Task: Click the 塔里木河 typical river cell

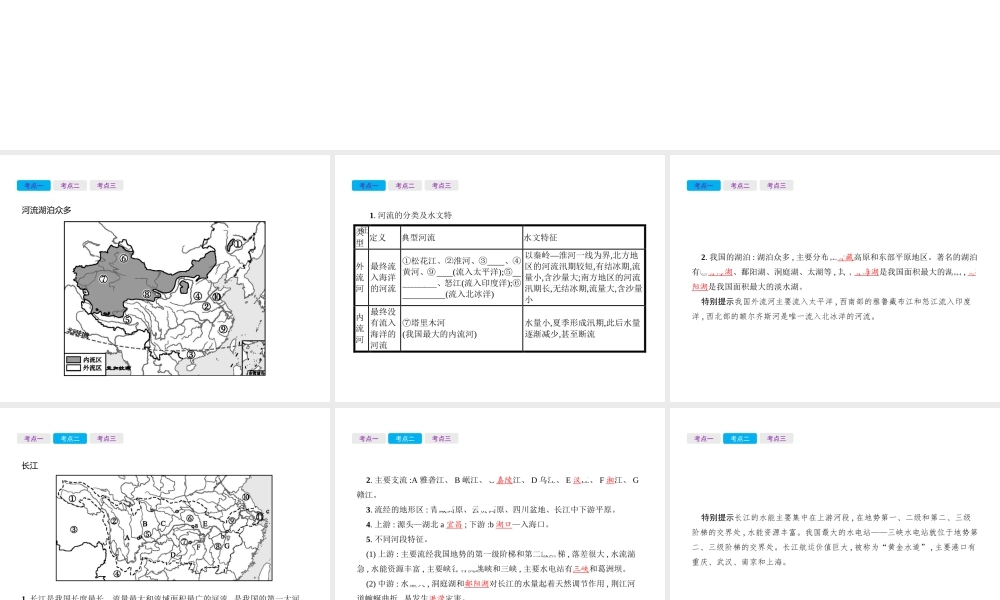Action: coord(461,328)
